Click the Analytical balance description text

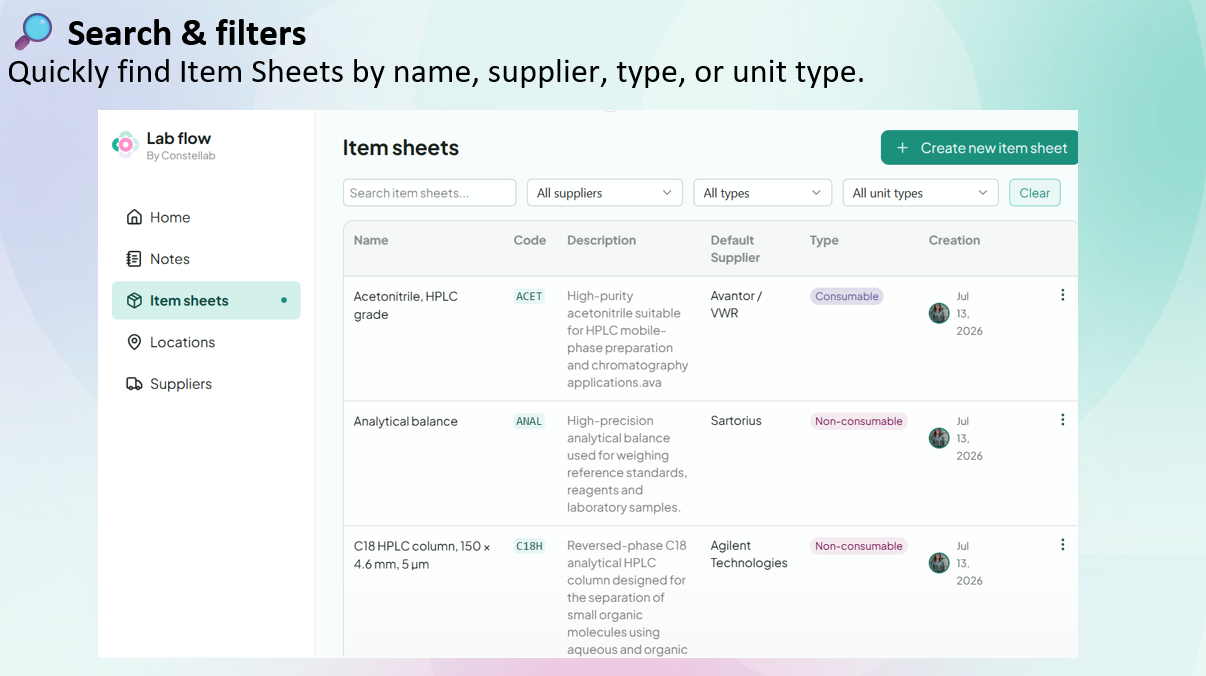[627, 464]
